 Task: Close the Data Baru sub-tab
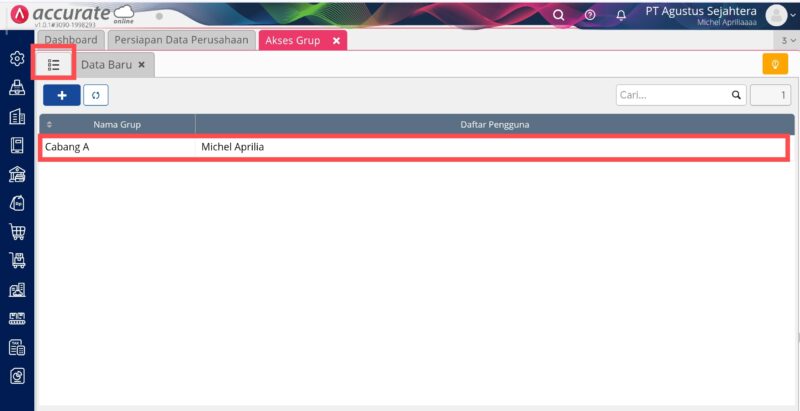tap(142, 65)
